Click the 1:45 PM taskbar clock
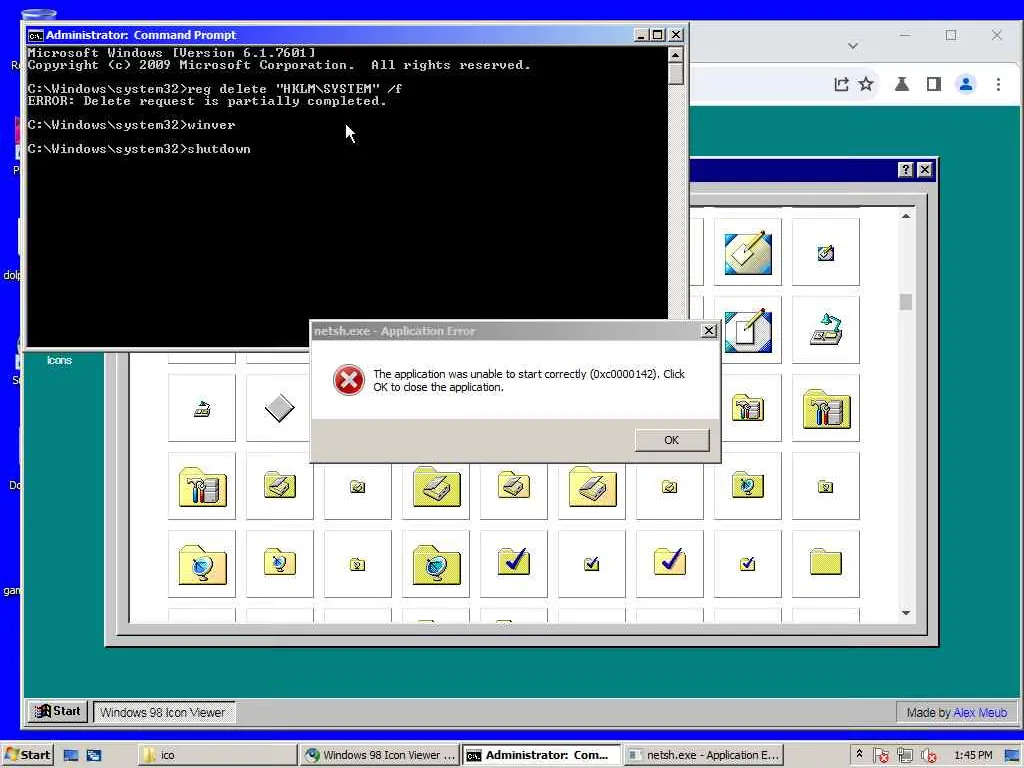 (x=972, y=755)
